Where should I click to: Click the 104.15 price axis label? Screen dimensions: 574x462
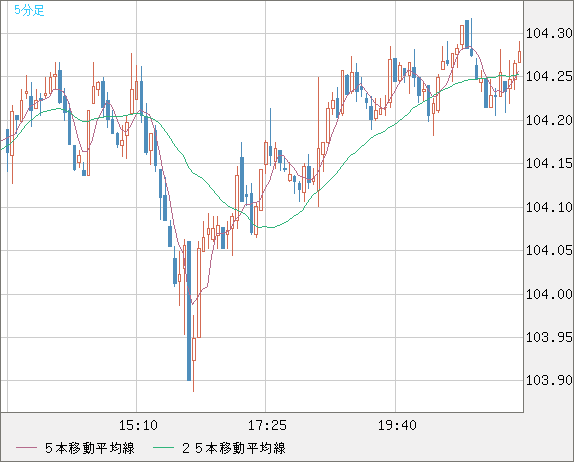tap(549, 163)
